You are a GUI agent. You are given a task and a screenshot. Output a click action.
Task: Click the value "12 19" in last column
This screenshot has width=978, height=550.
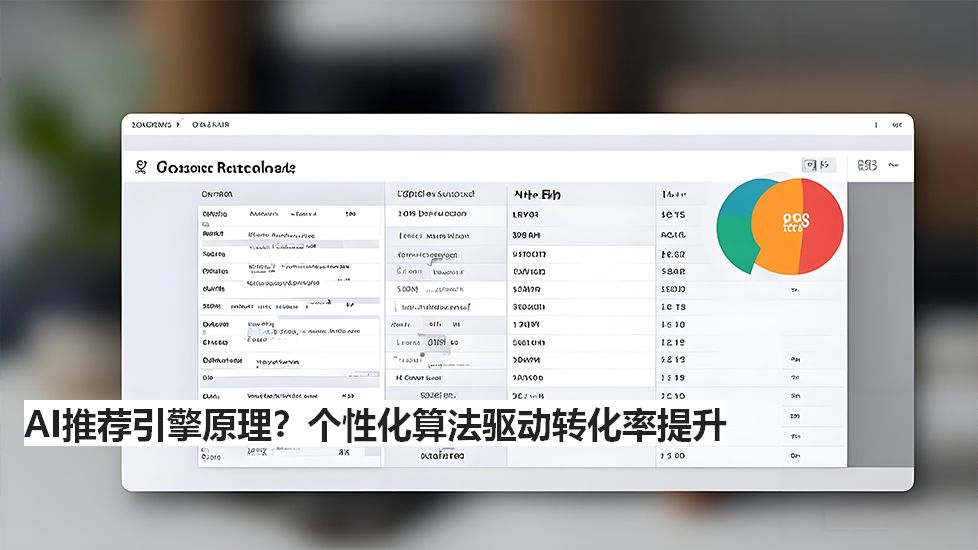[673, 342]
